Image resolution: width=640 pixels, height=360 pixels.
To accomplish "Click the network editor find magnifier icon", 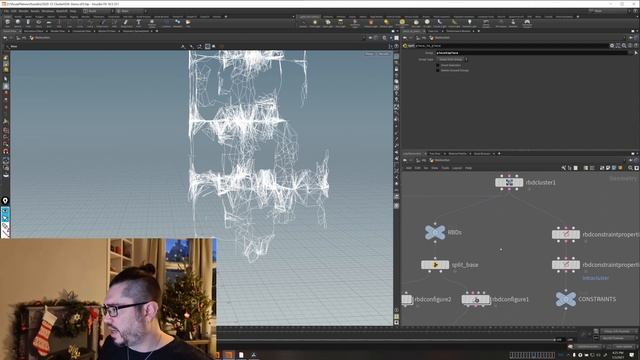I will (630, 168).
